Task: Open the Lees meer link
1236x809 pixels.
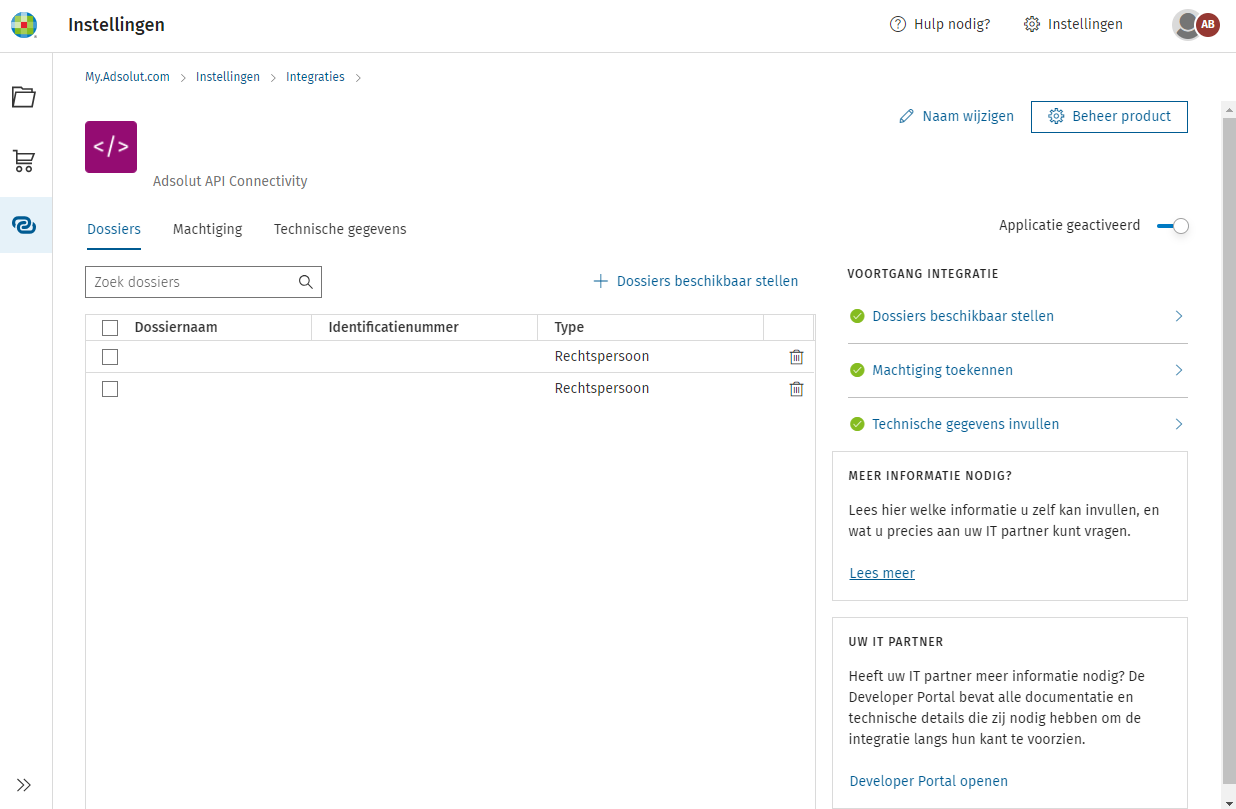Action: pyautogui.click(x=881, y=572)
